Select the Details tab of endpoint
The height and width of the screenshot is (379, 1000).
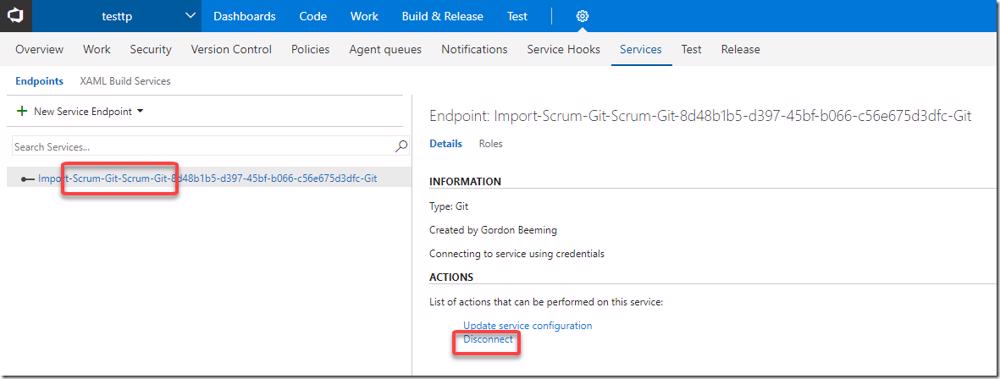pyautogui.click(x=446, y=144)
